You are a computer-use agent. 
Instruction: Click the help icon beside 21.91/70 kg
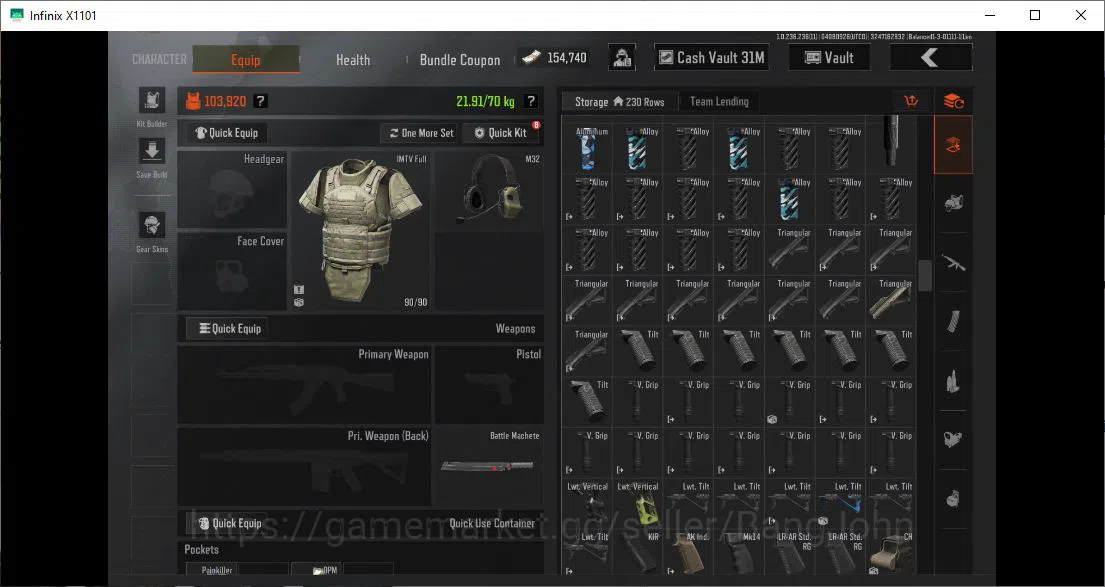(531, 101)
